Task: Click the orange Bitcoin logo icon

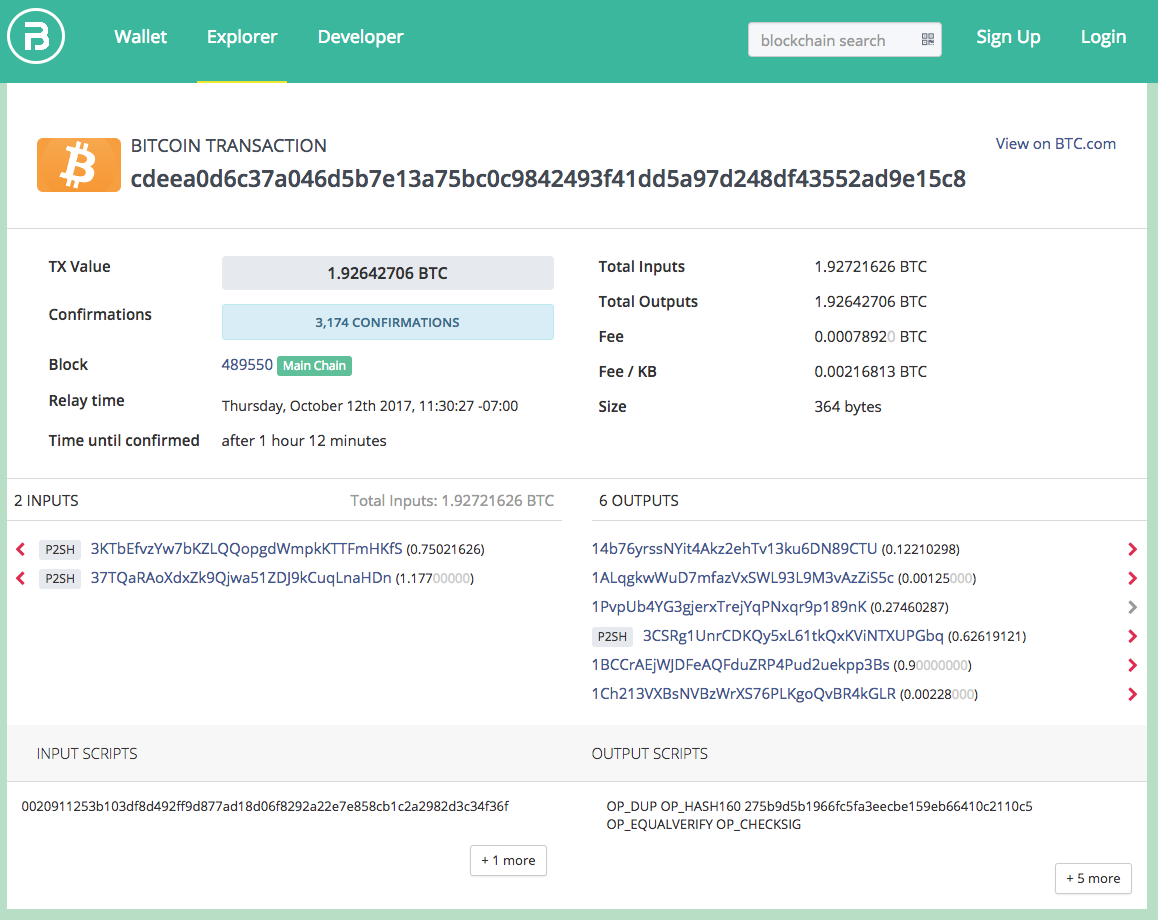Action: 79,164
